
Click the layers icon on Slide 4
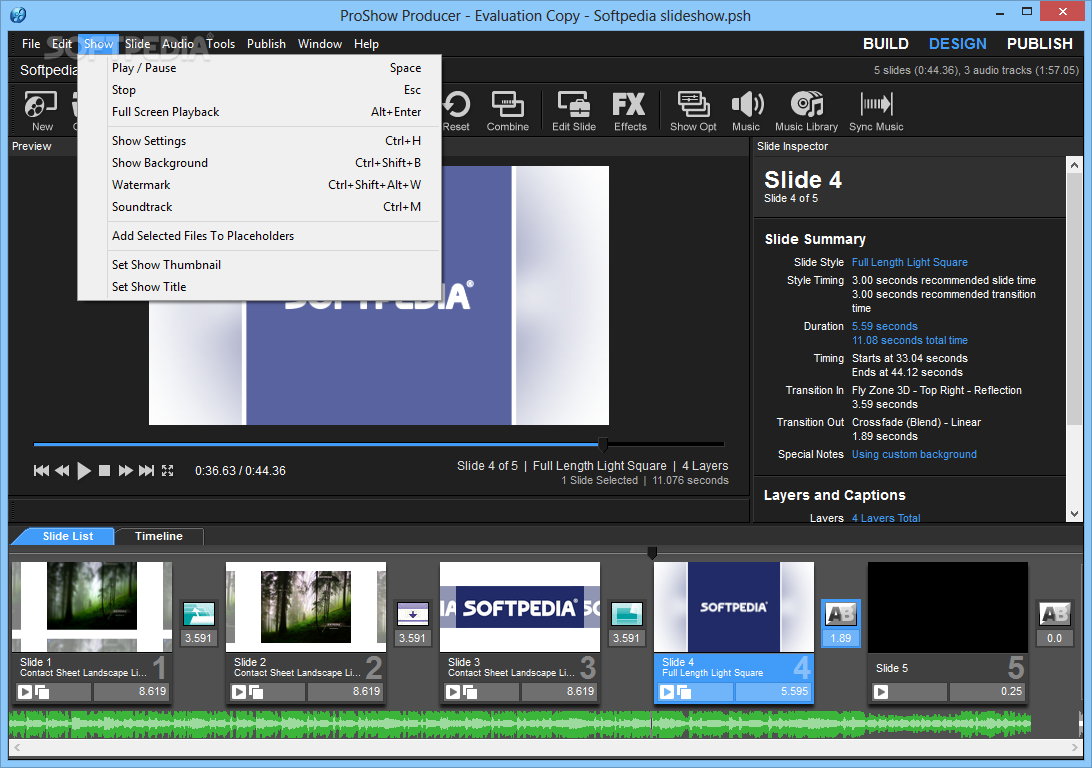684,692
